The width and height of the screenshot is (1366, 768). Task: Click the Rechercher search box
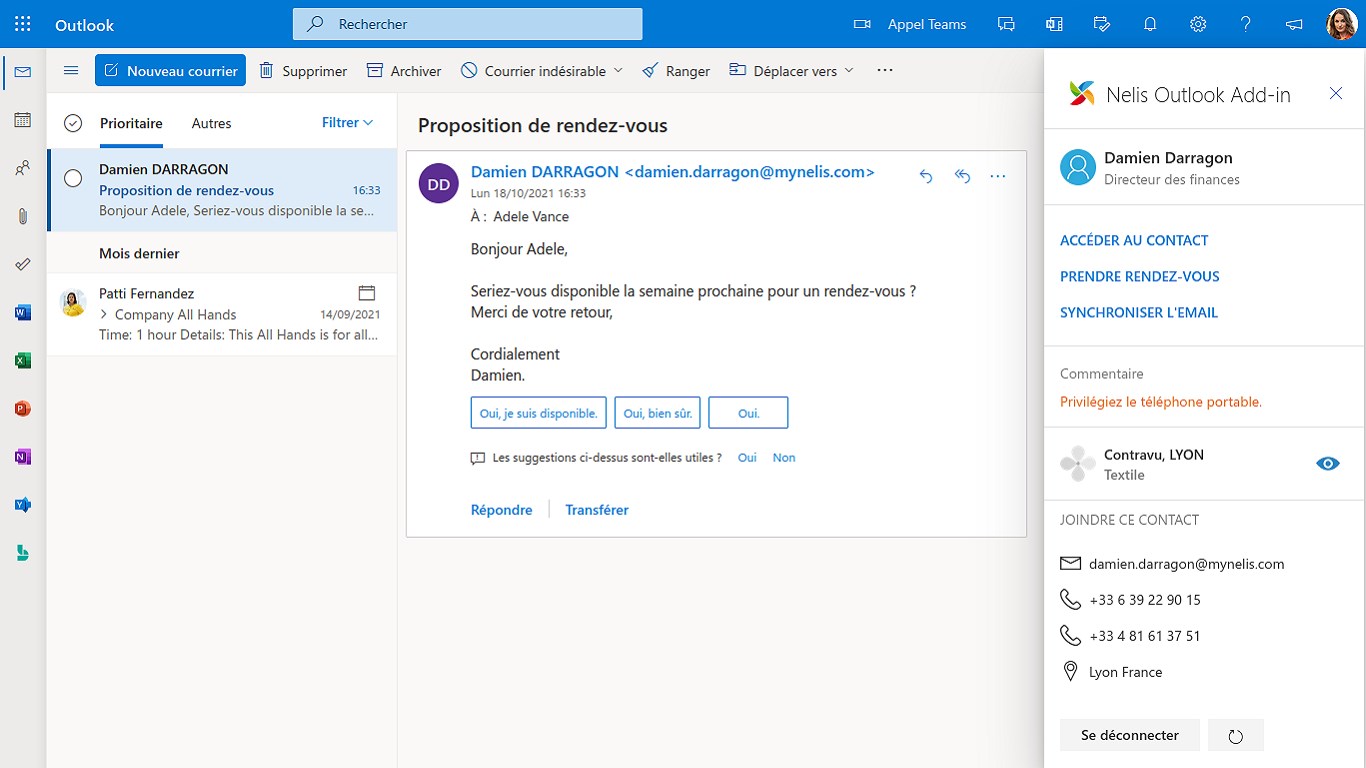[x=468, y=24]
